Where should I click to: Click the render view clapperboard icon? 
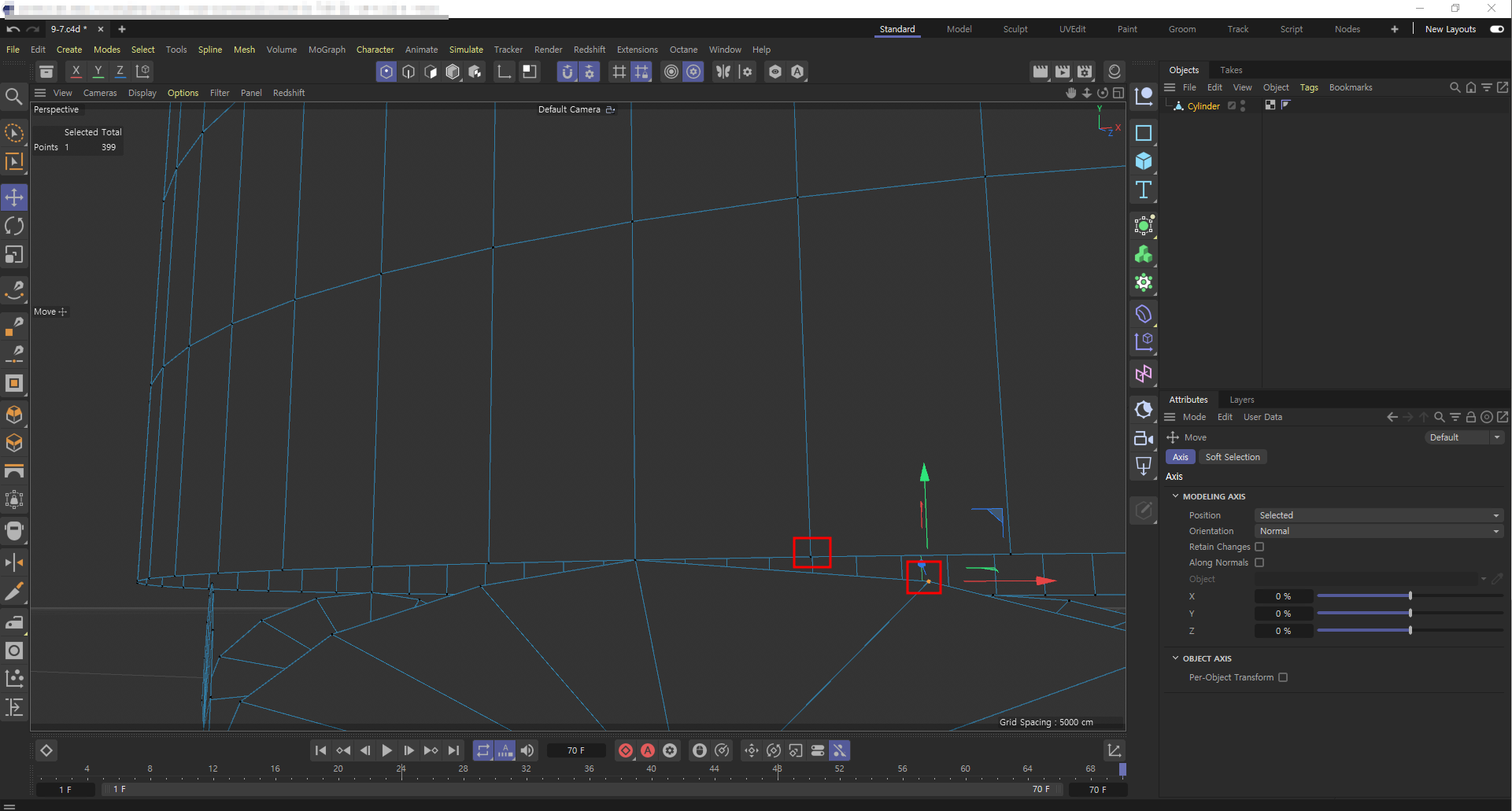(1041, 72)
